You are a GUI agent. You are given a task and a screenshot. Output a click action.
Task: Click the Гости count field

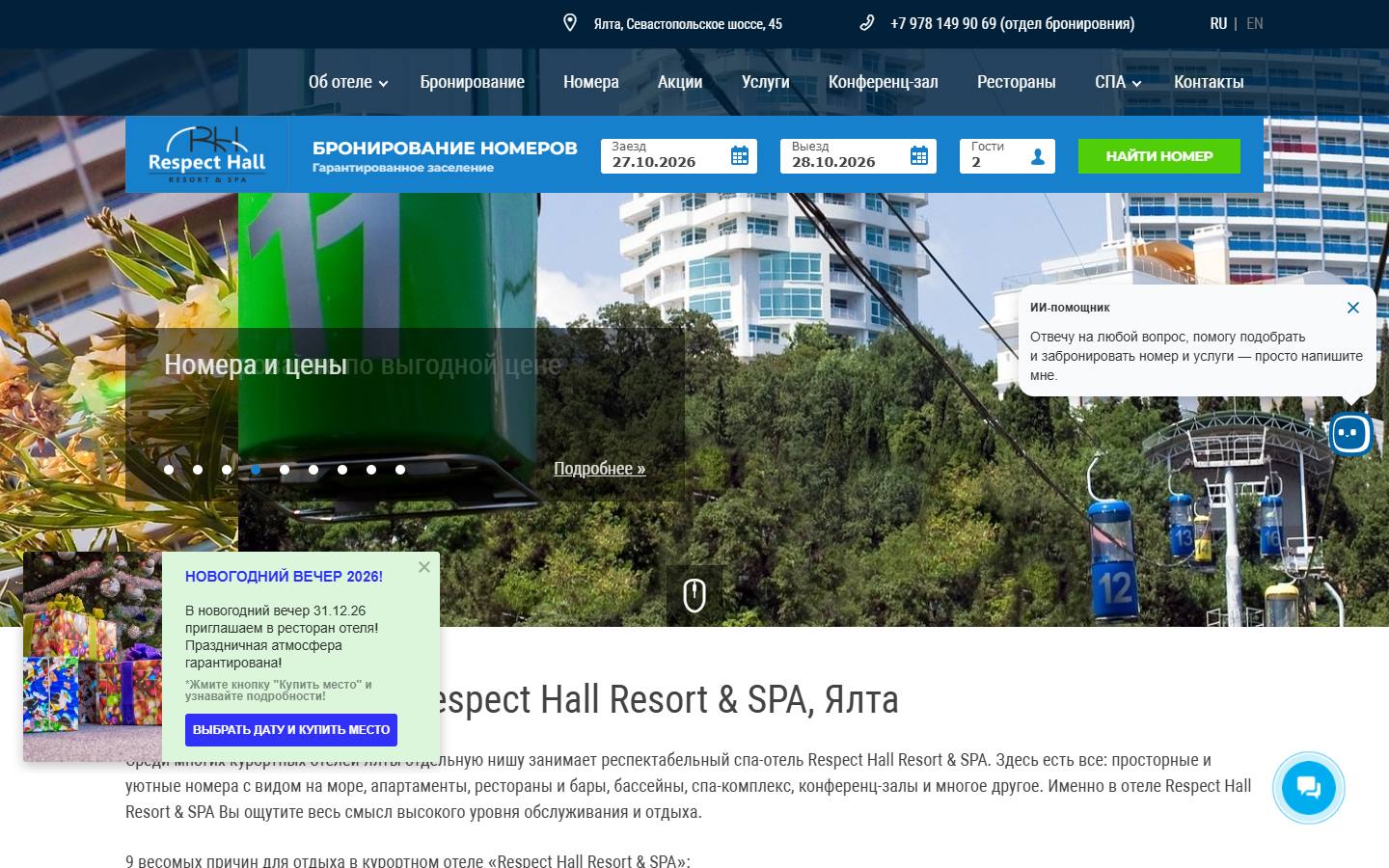[1007, 156]
